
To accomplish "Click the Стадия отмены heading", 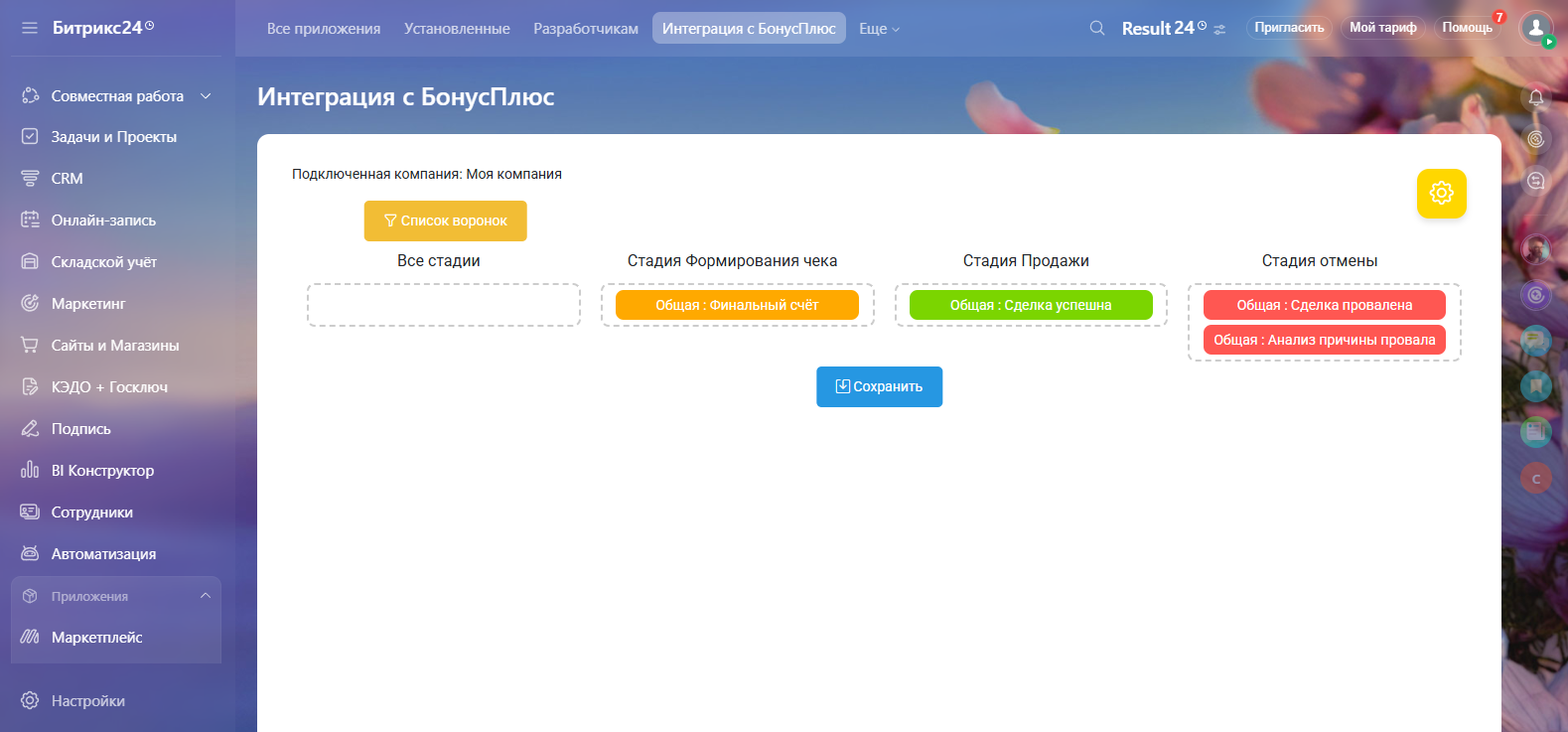I will [x=1320, y=260].
